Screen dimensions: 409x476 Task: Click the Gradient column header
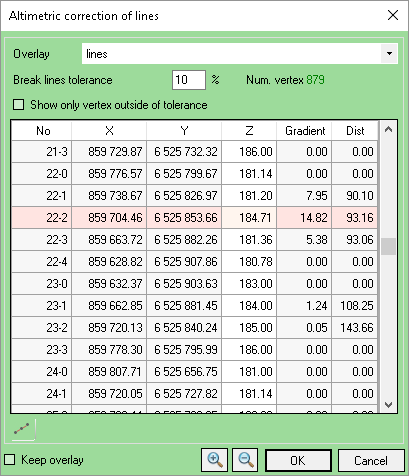pos(304,131)
